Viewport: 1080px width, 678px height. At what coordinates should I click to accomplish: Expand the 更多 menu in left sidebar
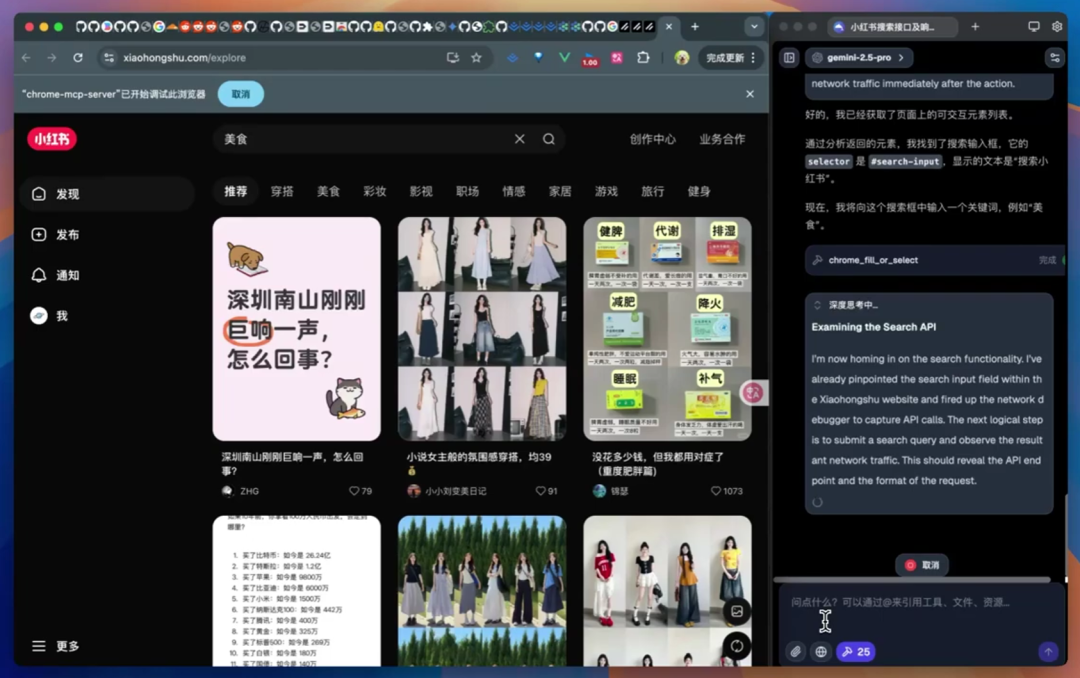55,646
